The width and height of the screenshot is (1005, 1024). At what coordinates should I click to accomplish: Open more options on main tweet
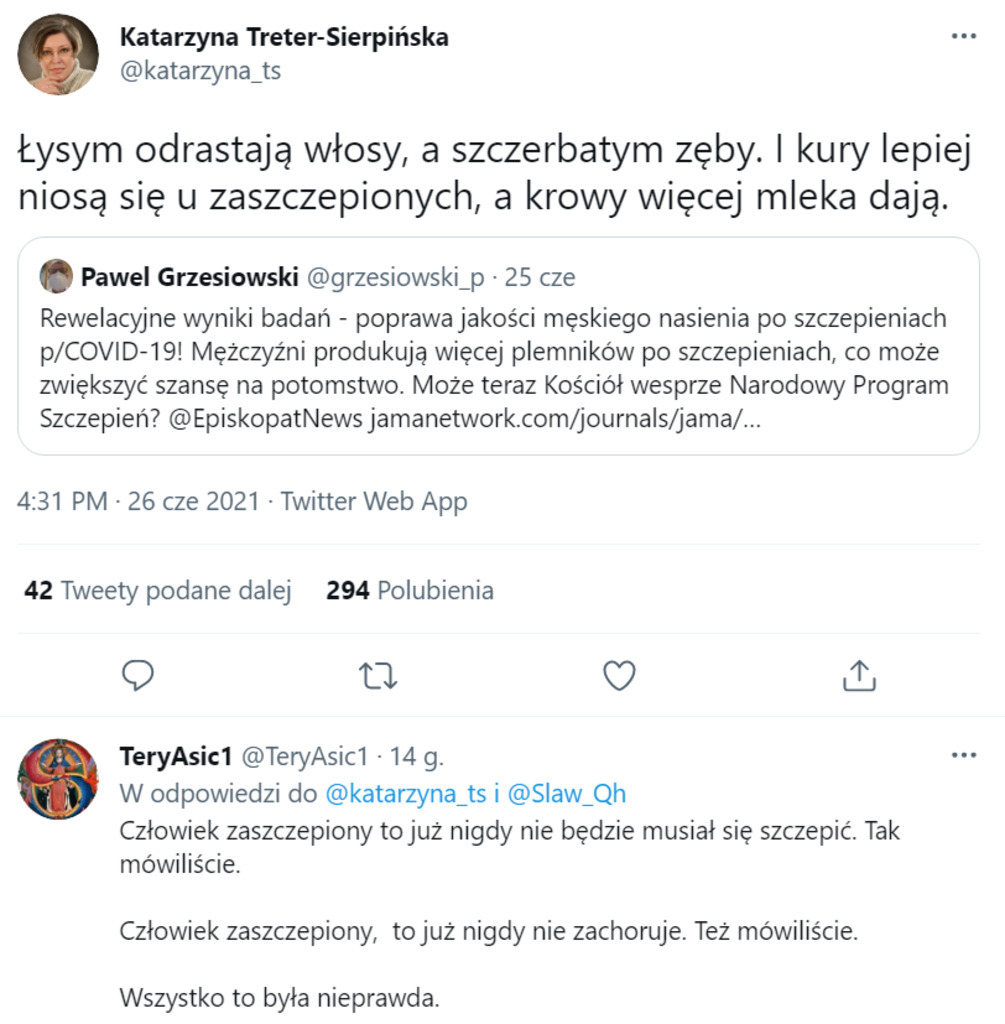[x=963, y=37]
